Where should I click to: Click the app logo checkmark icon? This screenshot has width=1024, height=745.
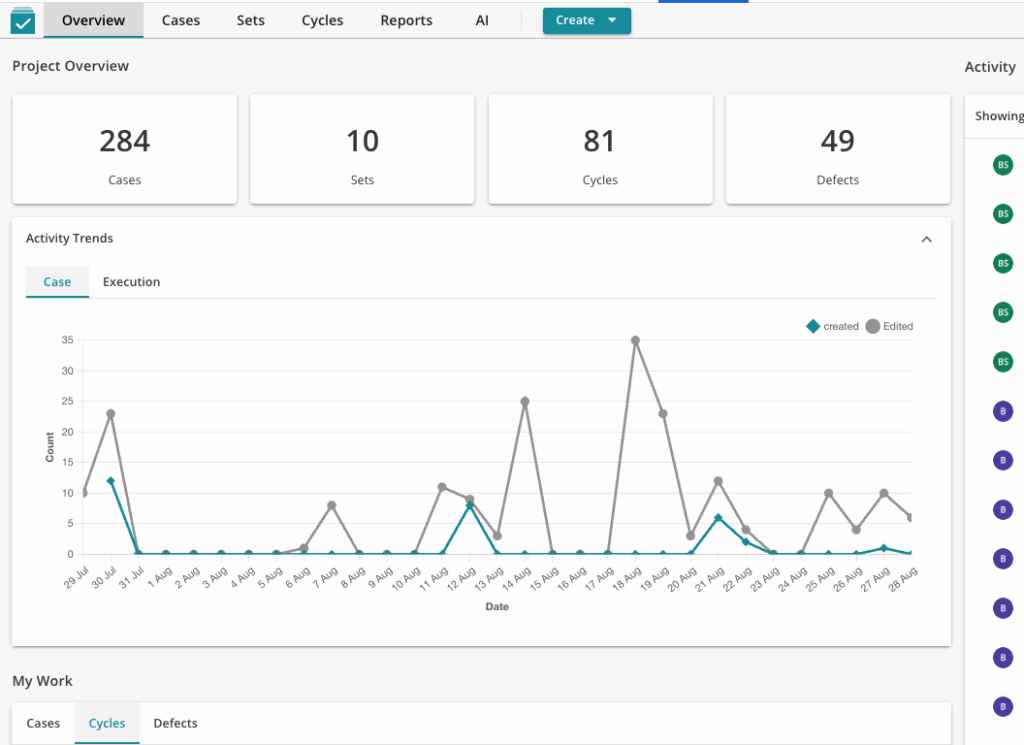(22, 21)
